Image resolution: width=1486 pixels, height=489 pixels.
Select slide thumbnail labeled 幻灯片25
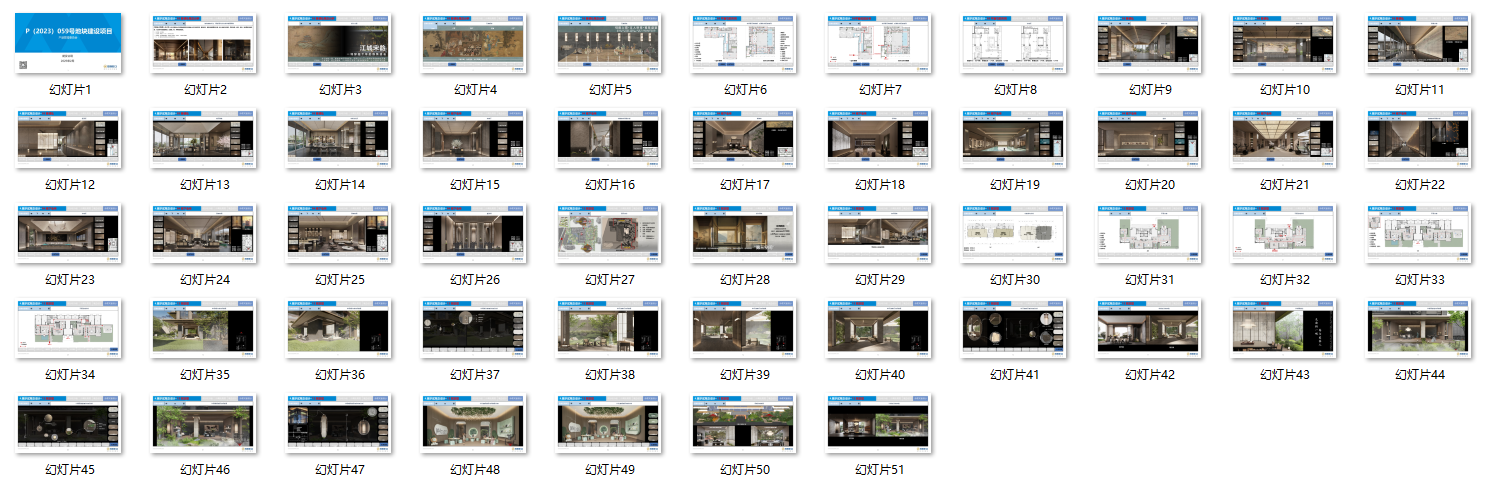point(339,234)
